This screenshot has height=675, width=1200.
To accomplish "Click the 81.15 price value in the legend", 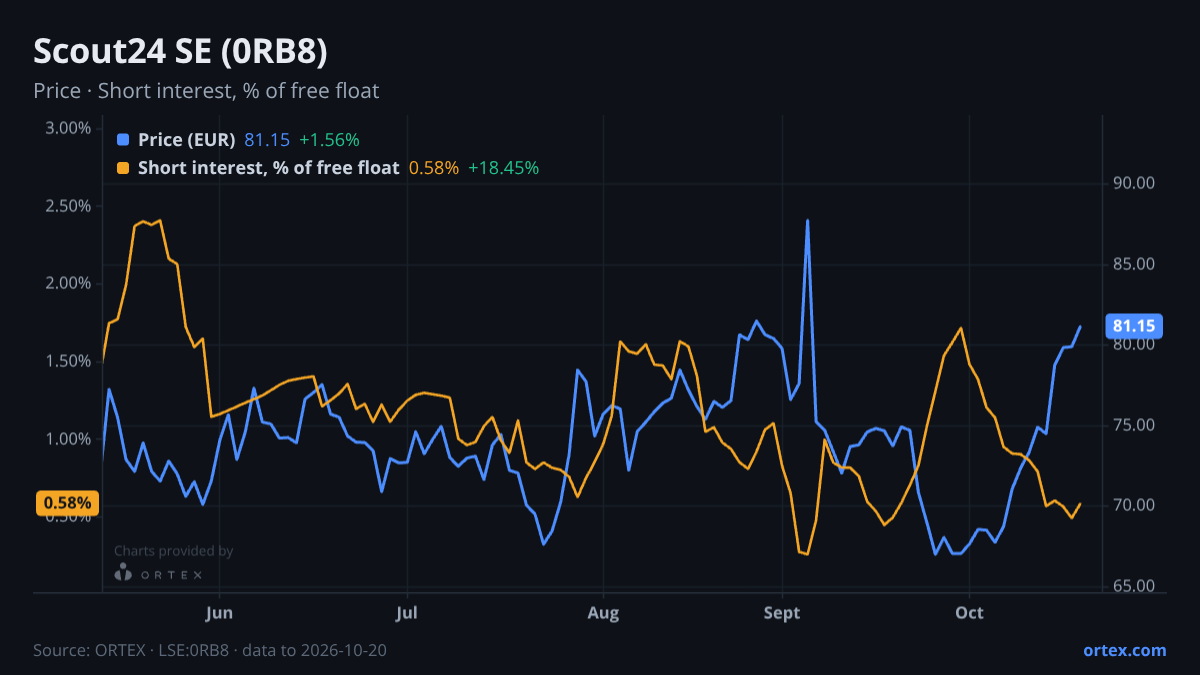I will pos(266,140).
